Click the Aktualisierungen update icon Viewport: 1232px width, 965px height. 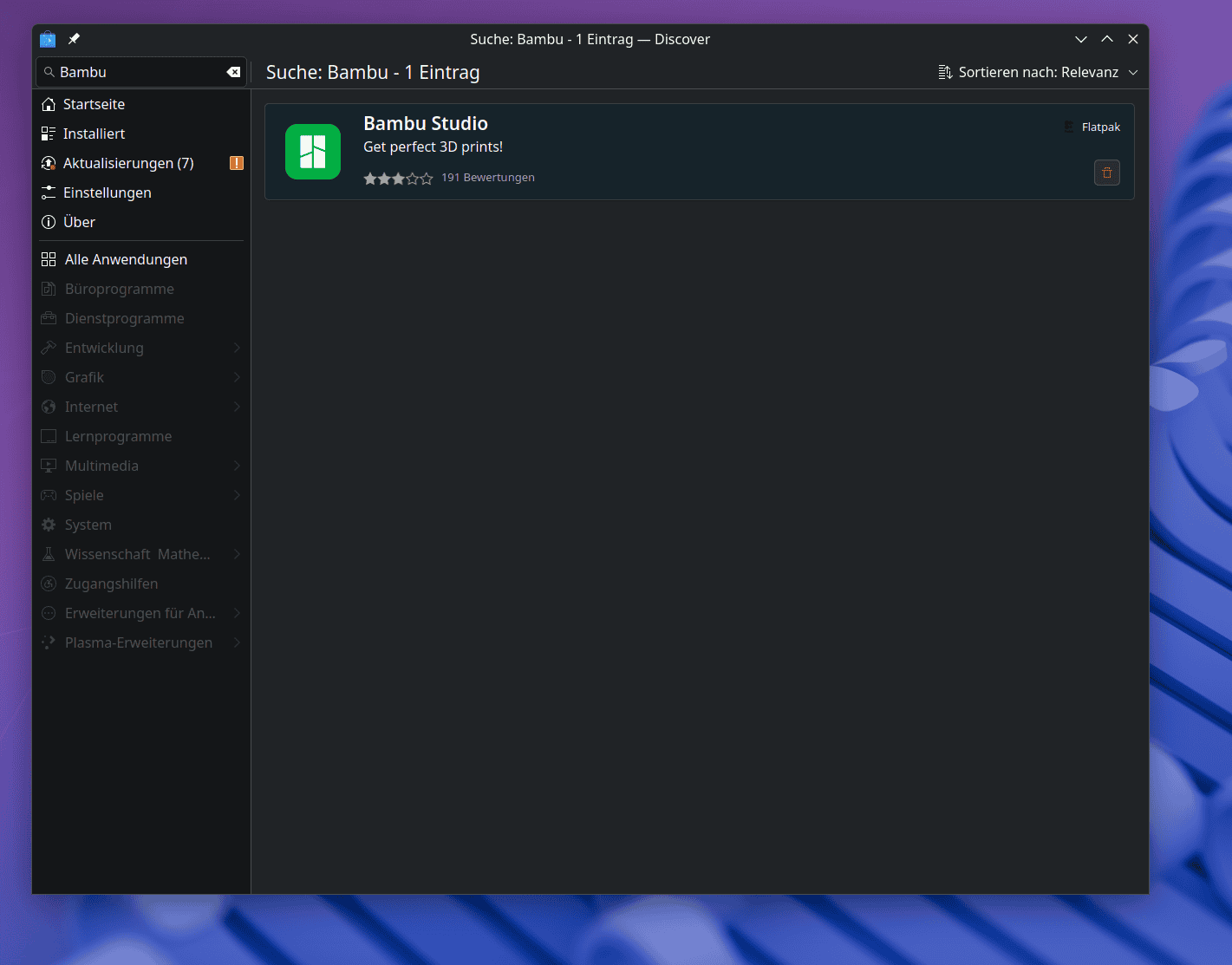[x=49, y=163]
